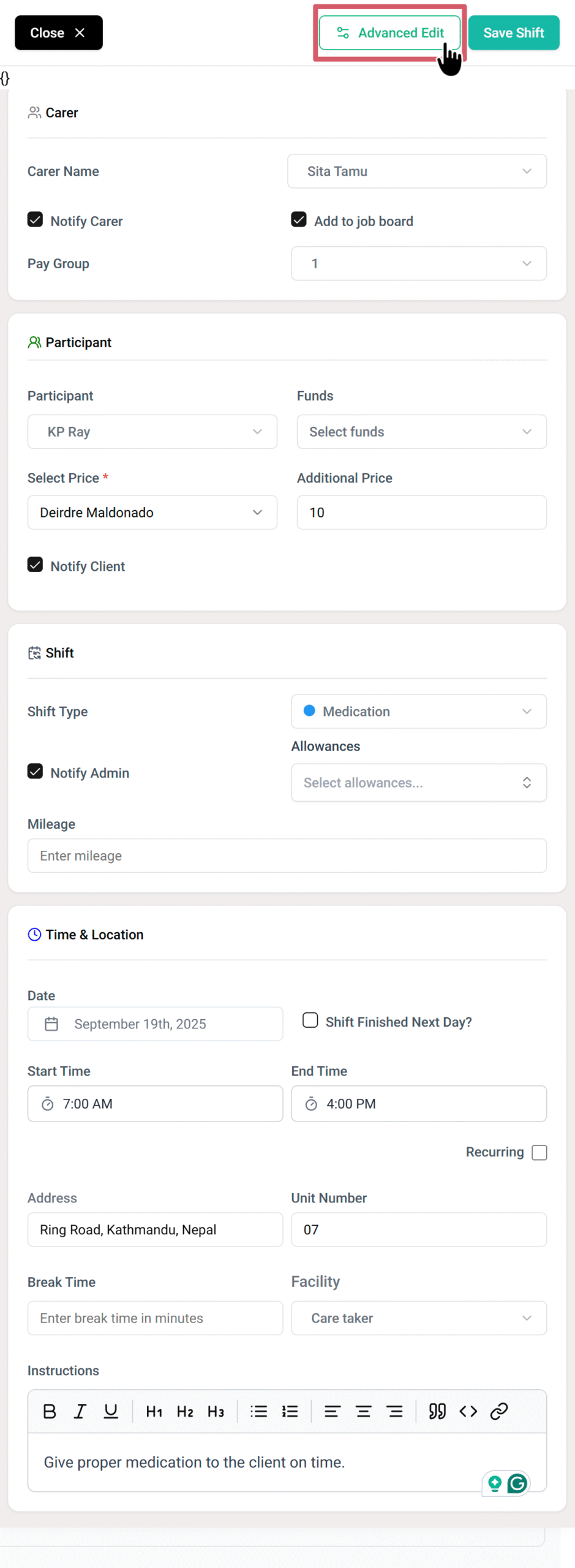
Task: Toggle bold formatting in Instructions editor
Action: (50, 1411)
